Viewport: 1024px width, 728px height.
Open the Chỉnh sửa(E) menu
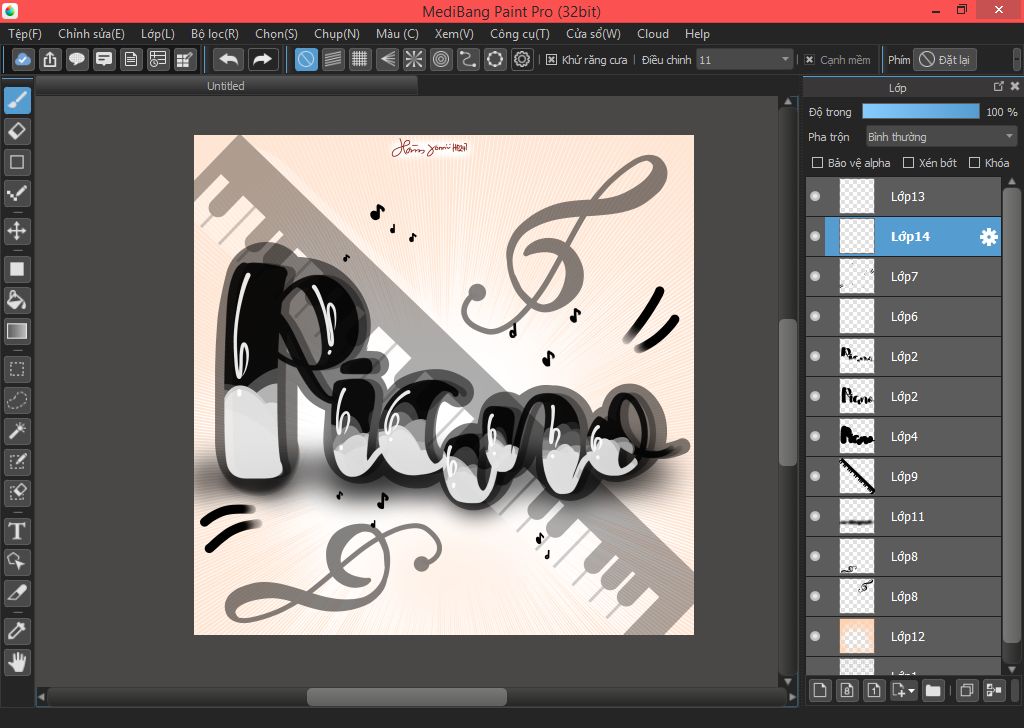pyautogui.click(x=91, y=34)
